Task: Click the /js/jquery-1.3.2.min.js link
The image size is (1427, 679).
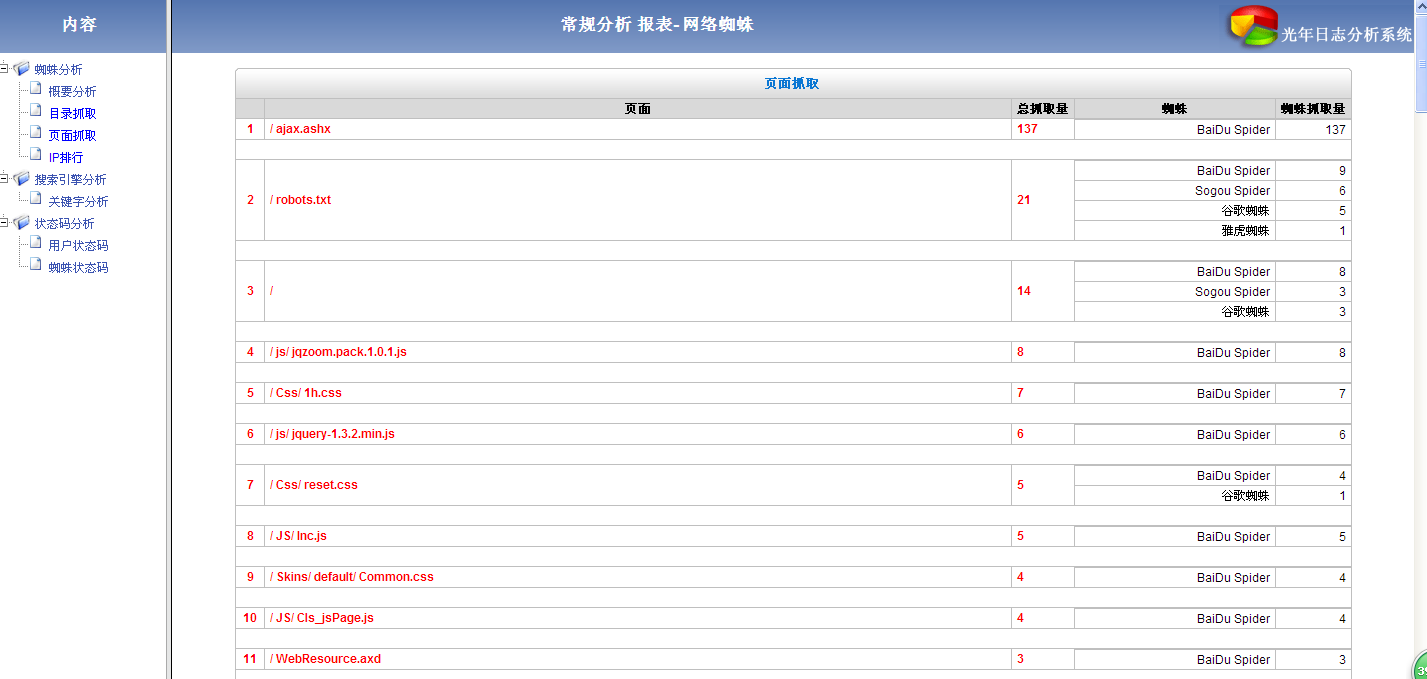Action: (x=332, y=434)
